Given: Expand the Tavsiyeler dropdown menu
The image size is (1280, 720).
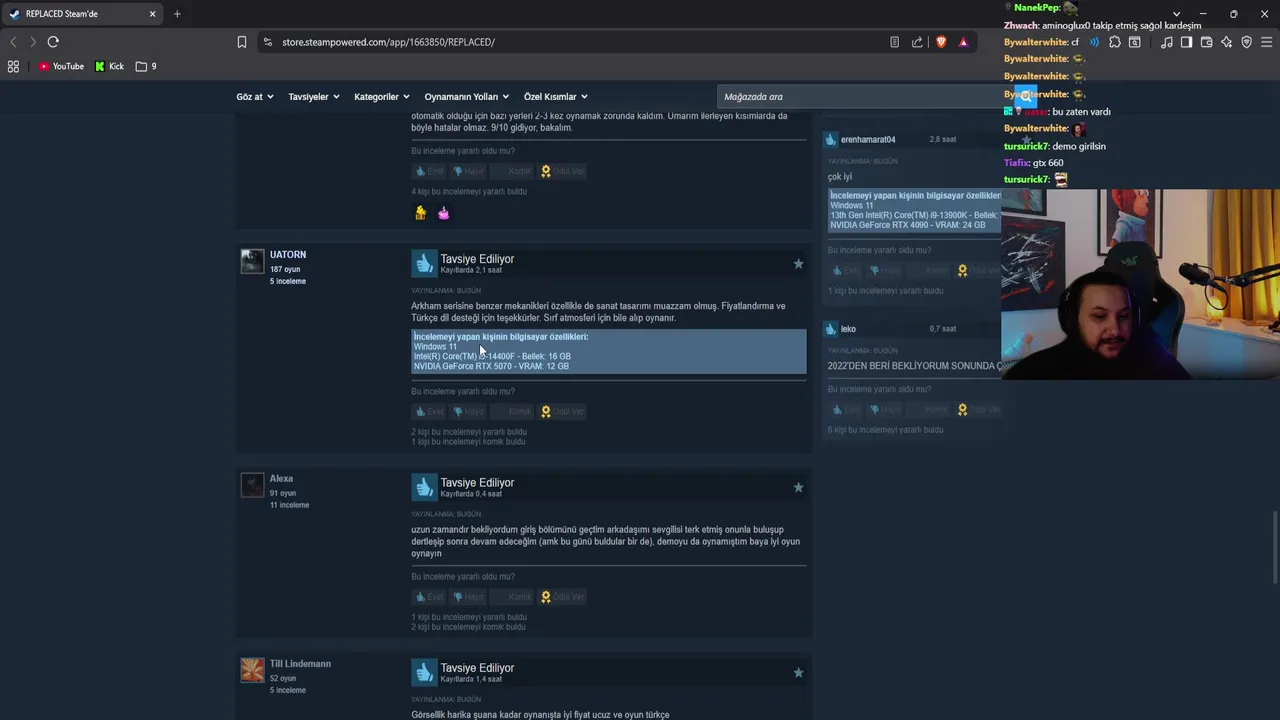Looking at the screenshot, I should (314, 97).
